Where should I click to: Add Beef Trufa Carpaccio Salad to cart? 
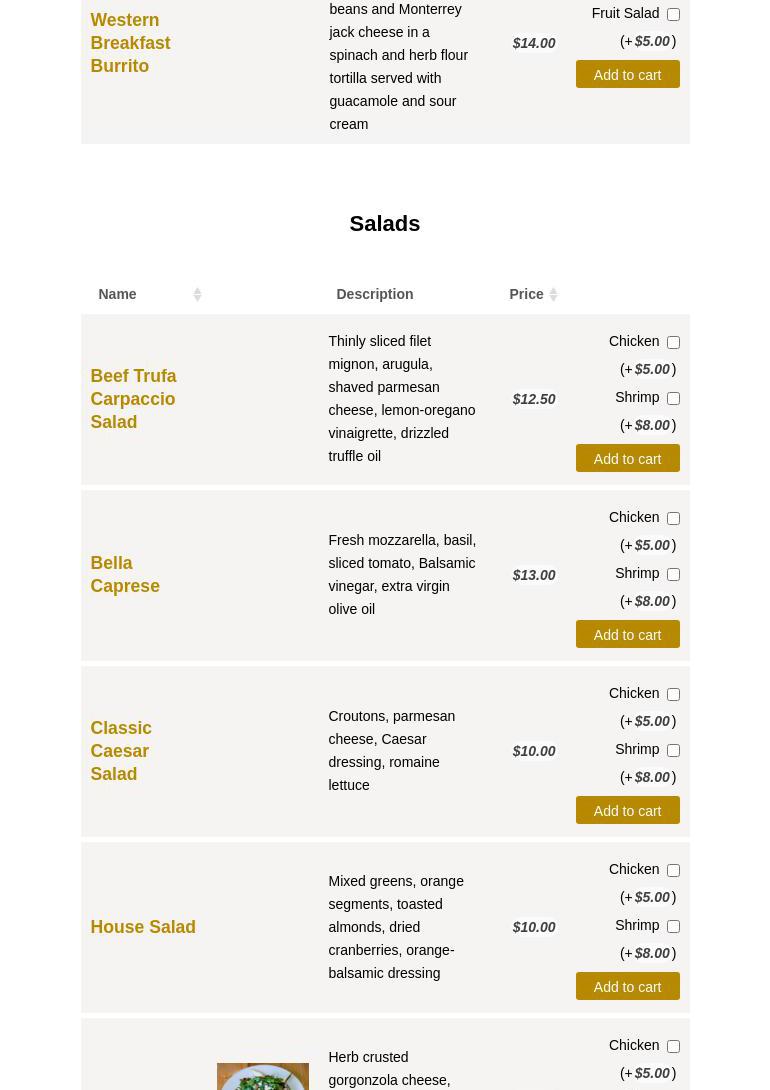pyautogui.click(x=627, y=459)
